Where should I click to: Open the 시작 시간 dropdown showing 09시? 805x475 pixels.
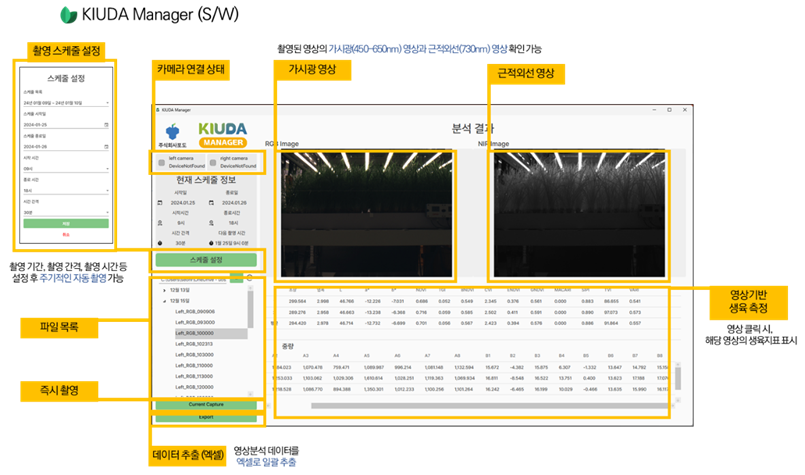click(x=66, y=168)
